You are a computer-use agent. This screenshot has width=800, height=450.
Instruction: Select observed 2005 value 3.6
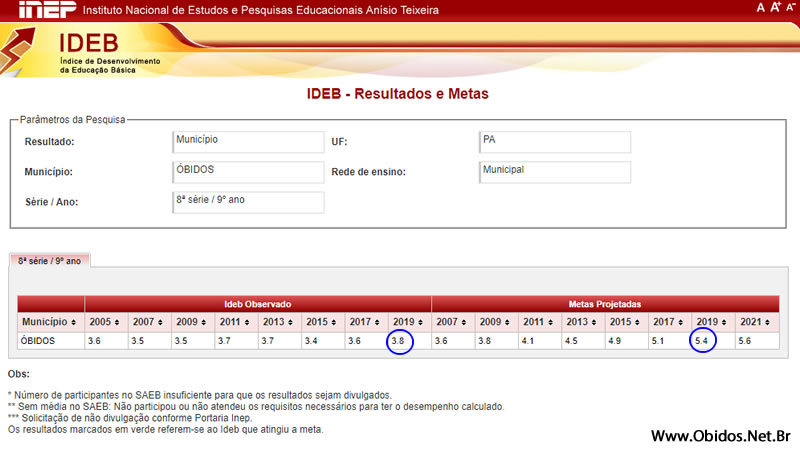tap(106, 341)
